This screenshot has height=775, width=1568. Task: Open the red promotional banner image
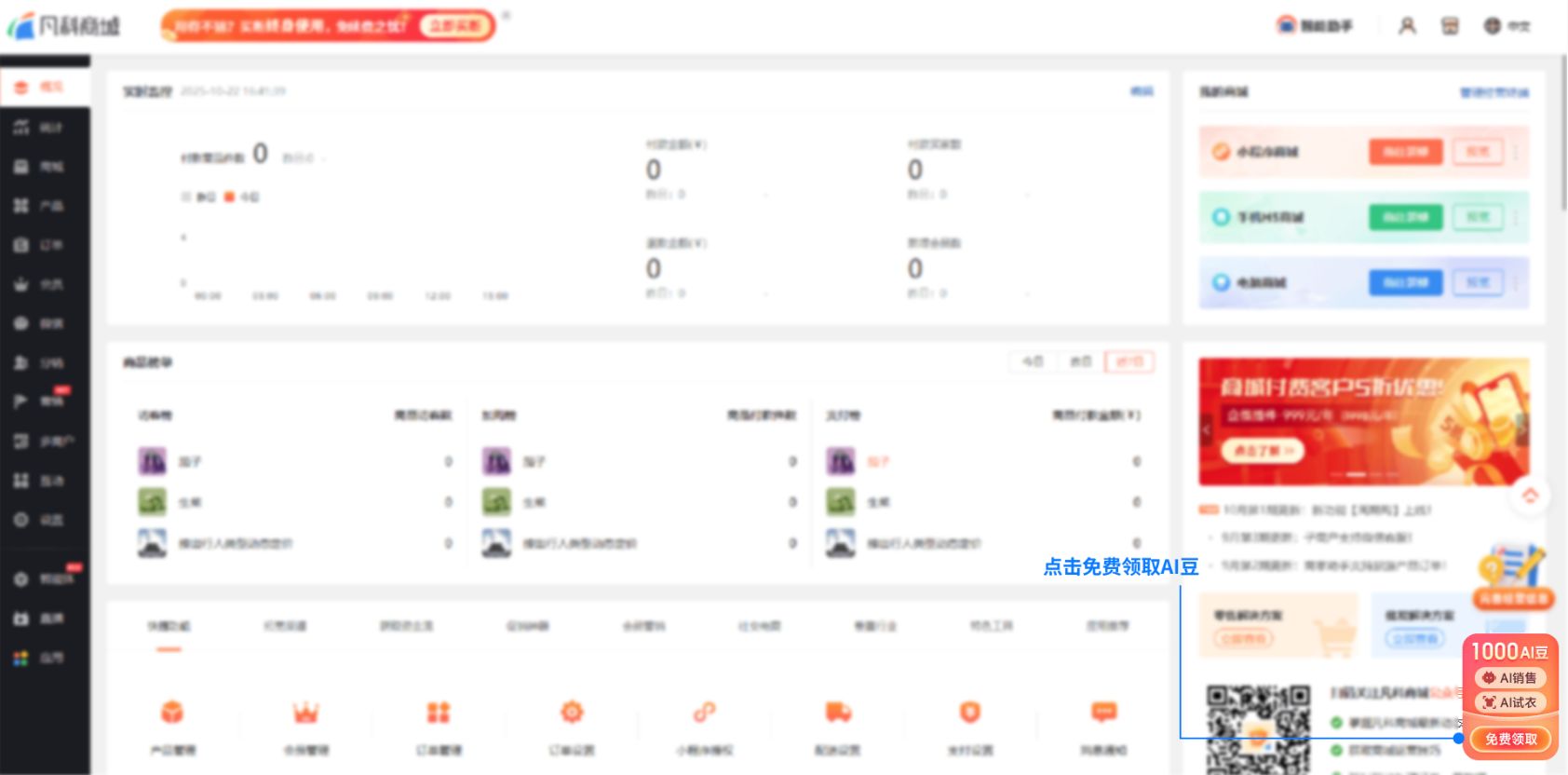click(x=1363, y=422)
